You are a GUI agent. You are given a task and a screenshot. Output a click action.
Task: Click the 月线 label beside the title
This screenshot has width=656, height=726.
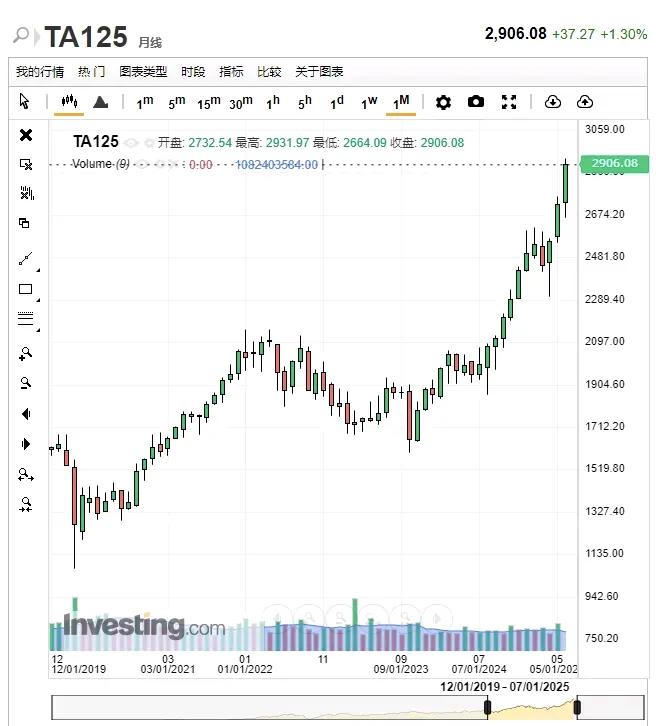[150, 43]
